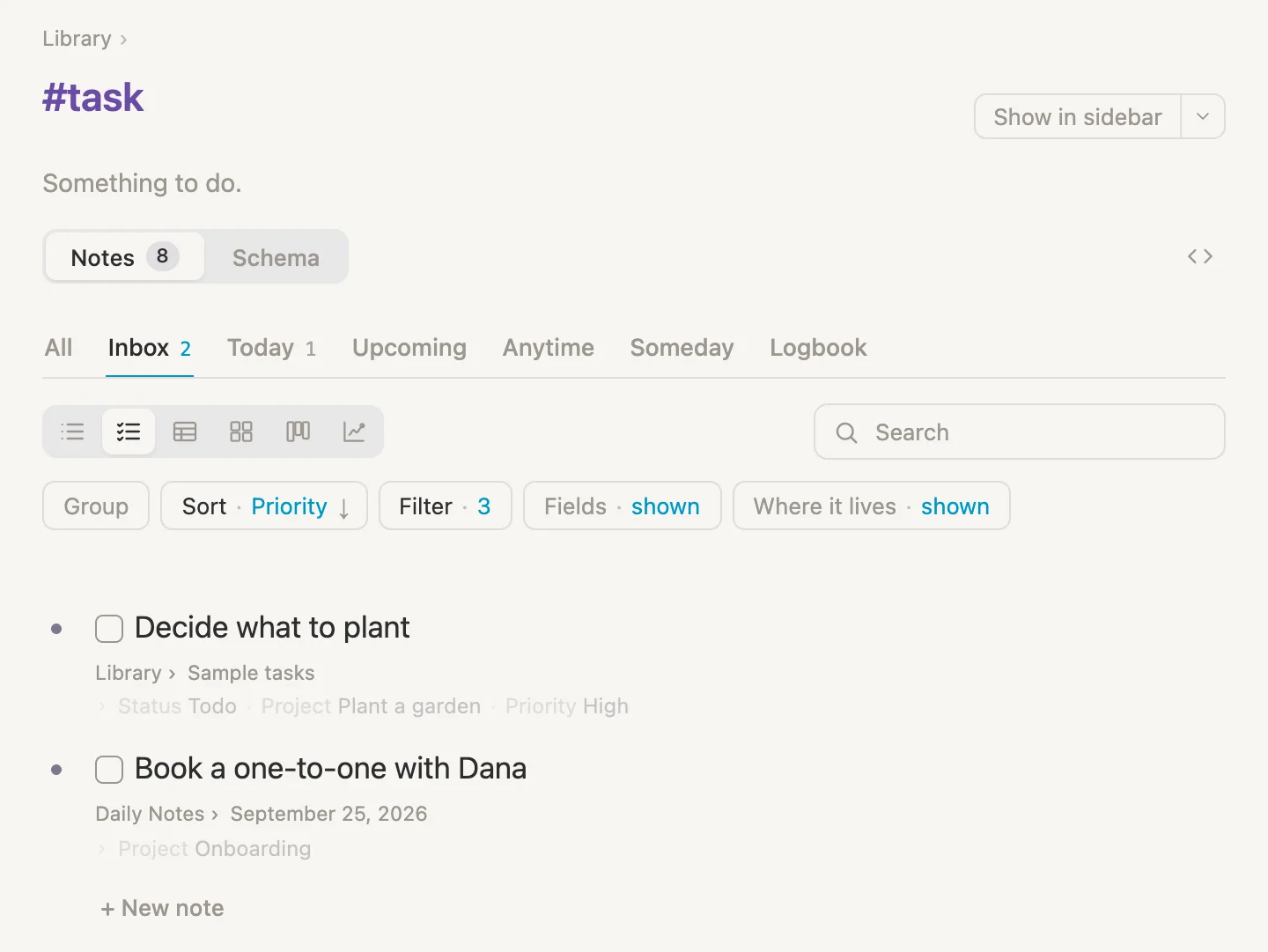Viewport: 1268px width, 952px height.
Task: Switch to the Schema tab
Action: (276, 257)
